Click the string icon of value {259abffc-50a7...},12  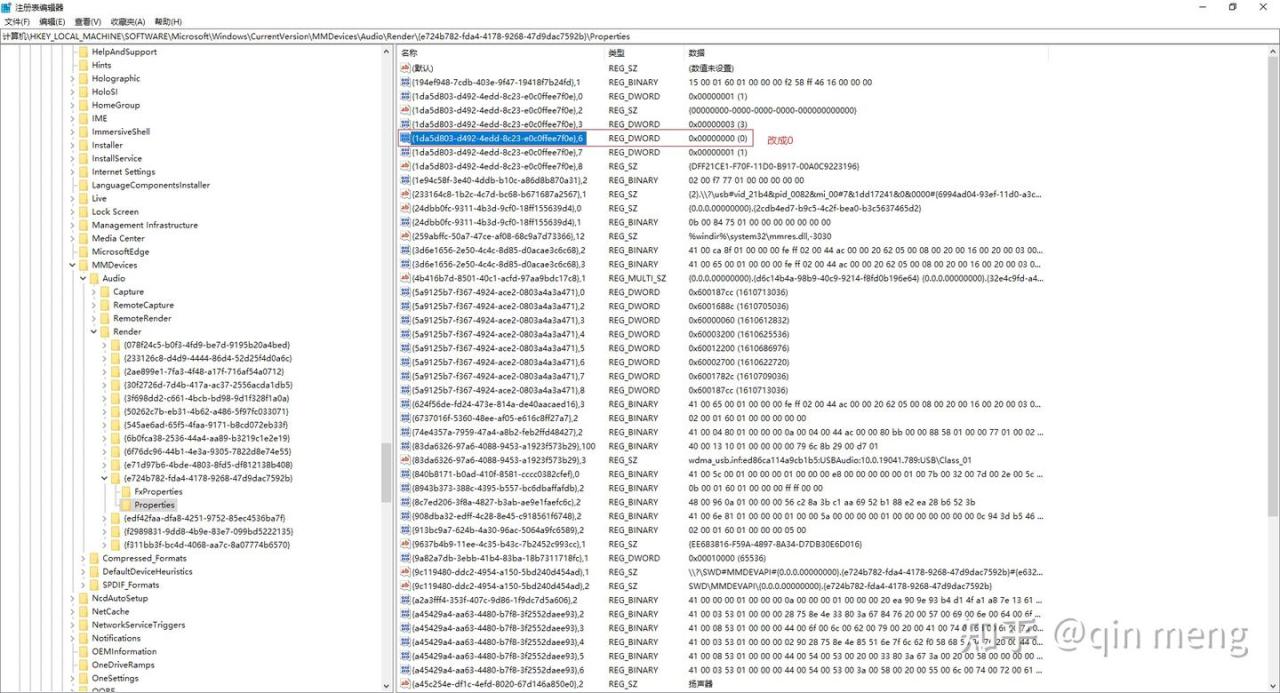(x=406, y=236)
